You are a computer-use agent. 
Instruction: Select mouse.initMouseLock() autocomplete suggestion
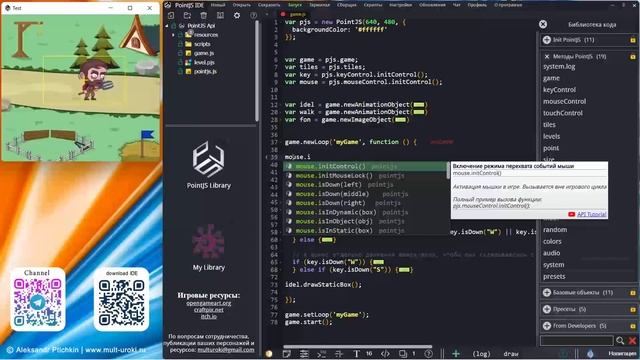pos(366,176)
